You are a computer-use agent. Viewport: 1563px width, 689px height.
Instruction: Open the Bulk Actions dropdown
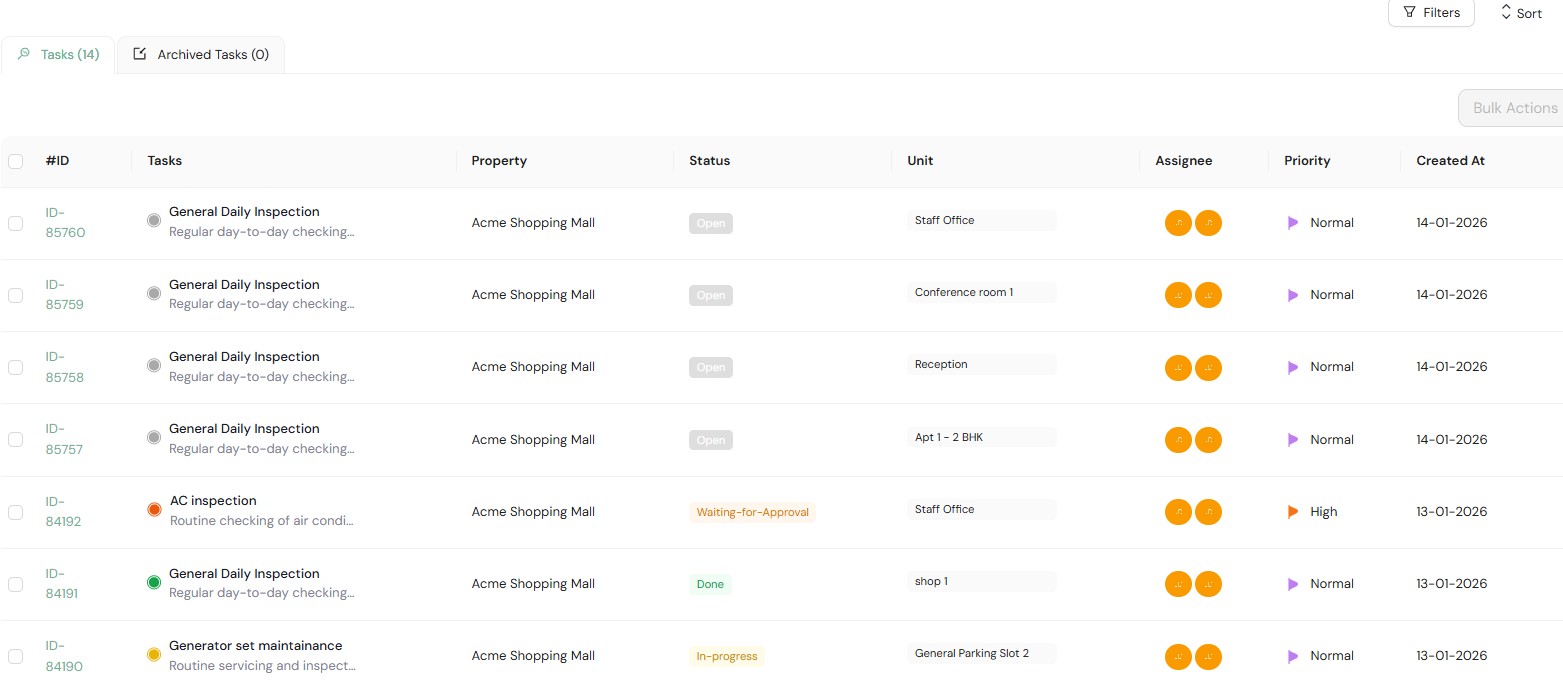point(1511,108)
